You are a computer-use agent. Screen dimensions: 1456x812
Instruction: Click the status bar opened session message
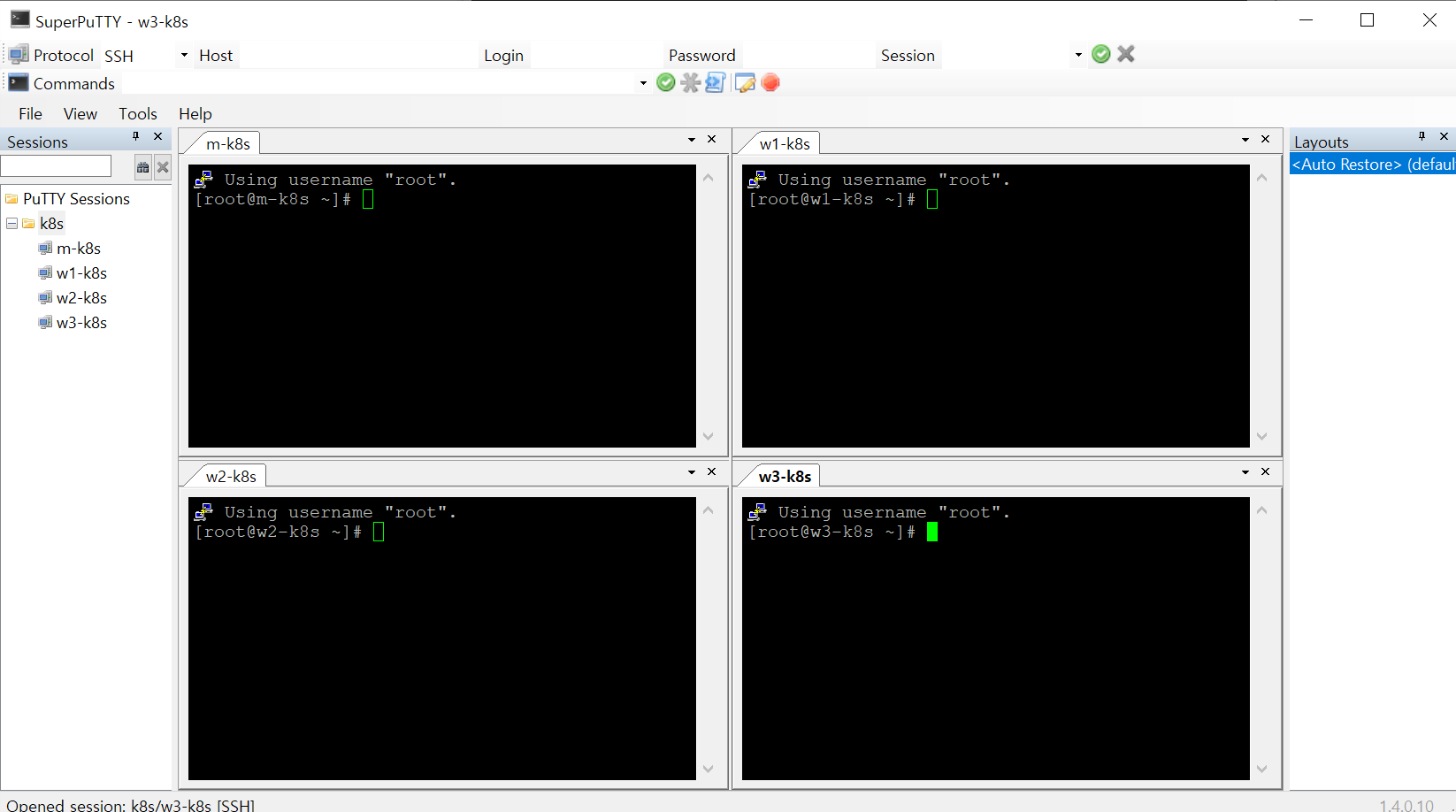pyautogui.click(x=131, y=805)
